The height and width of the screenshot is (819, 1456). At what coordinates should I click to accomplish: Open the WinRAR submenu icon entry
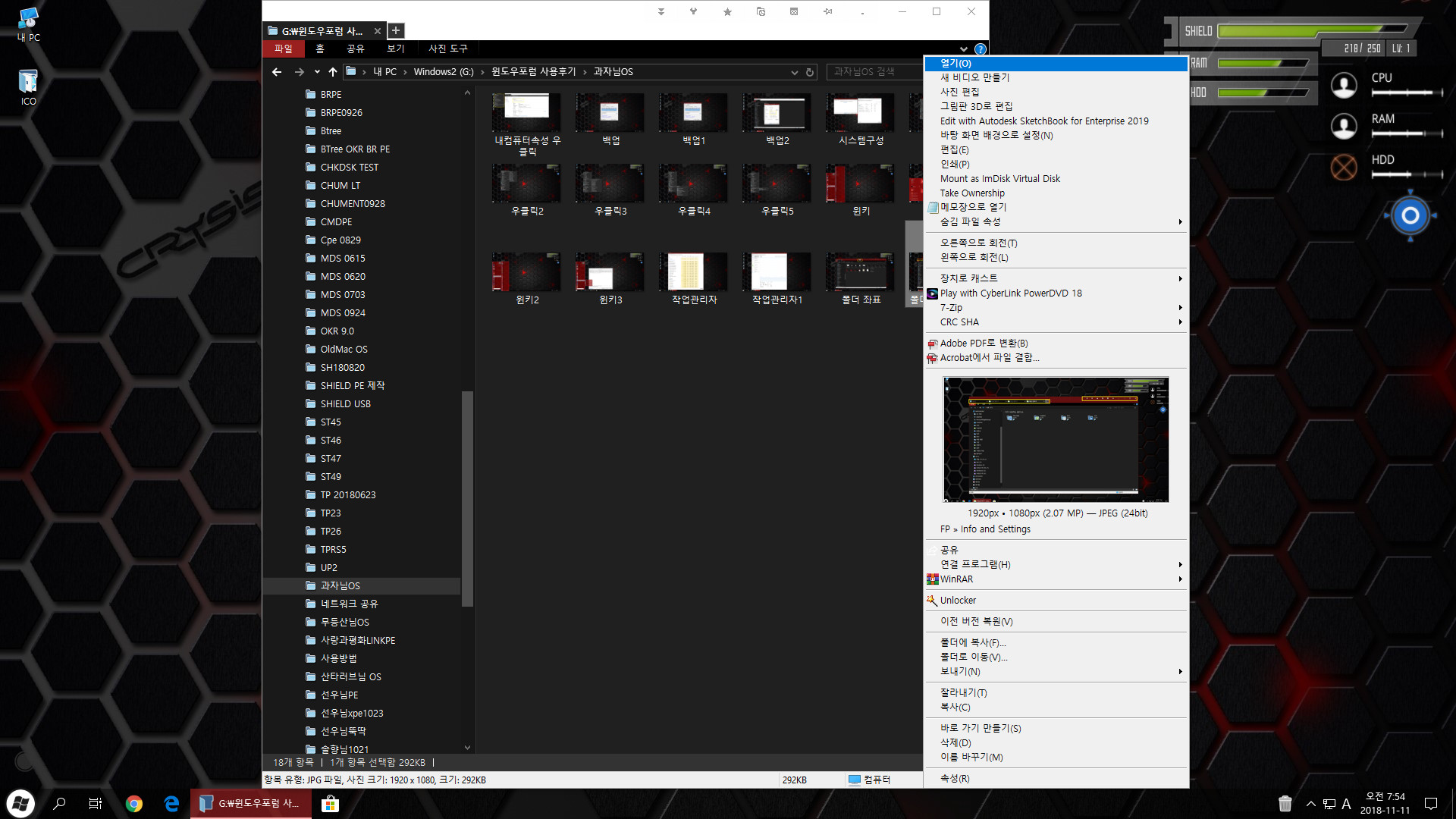[1056, 579]
